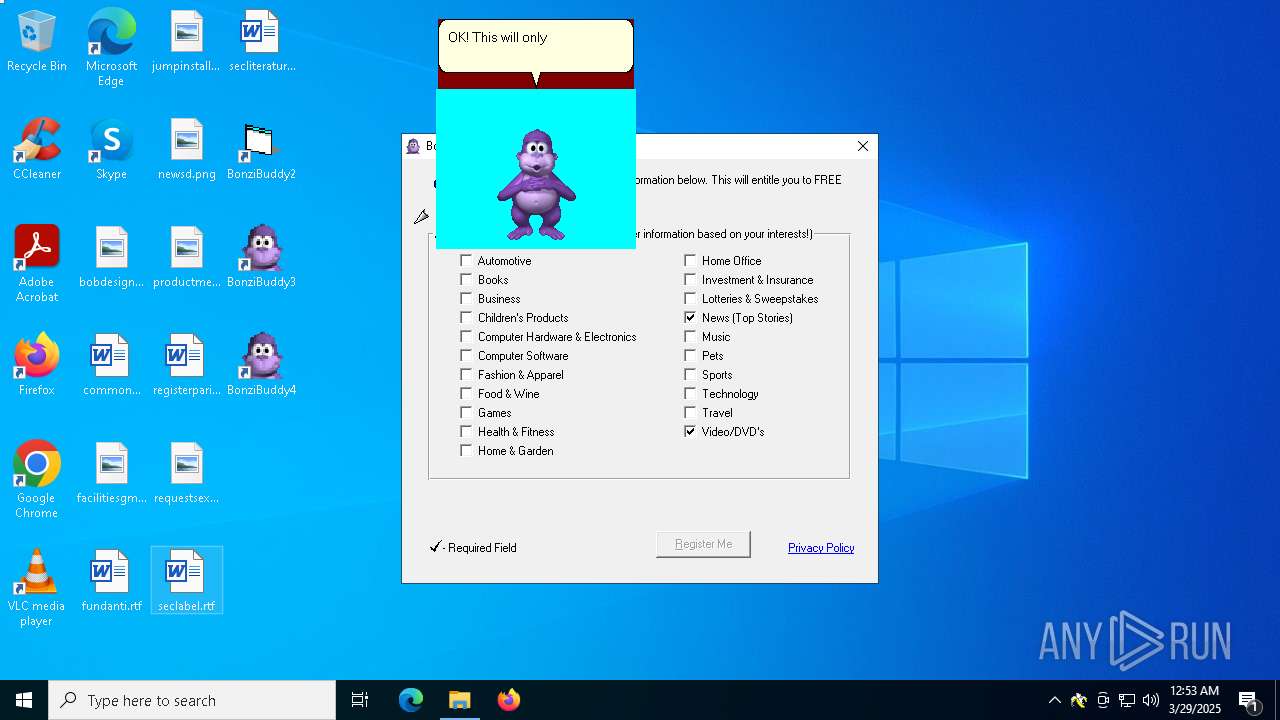Open the VLC media player shortcut
This screenshot has width=1280, height=720.
[x=37, y=588]
